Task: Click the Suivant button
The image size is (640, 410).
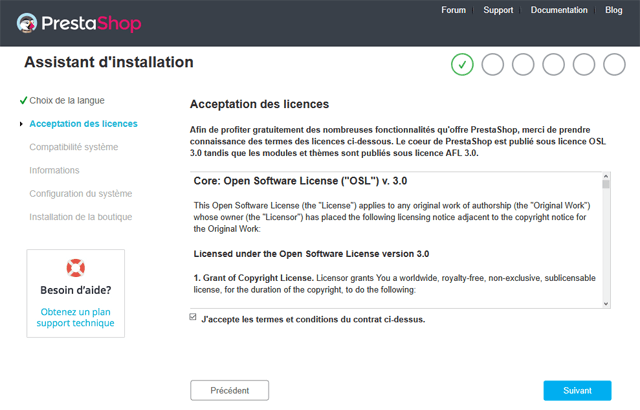Action: coord(577,390)
